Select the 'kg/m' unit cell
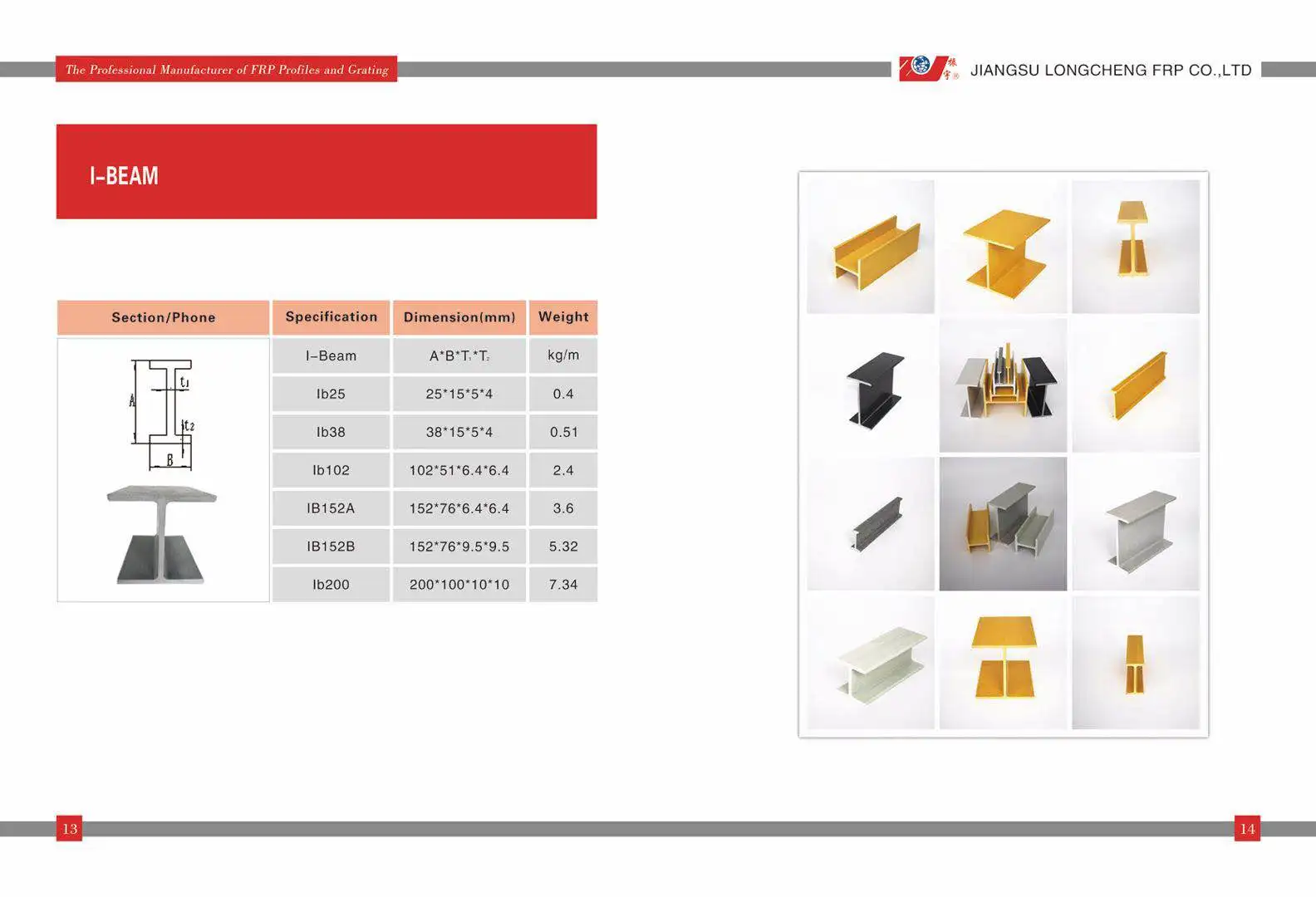 pyautogui.click(x=563, y=355)
